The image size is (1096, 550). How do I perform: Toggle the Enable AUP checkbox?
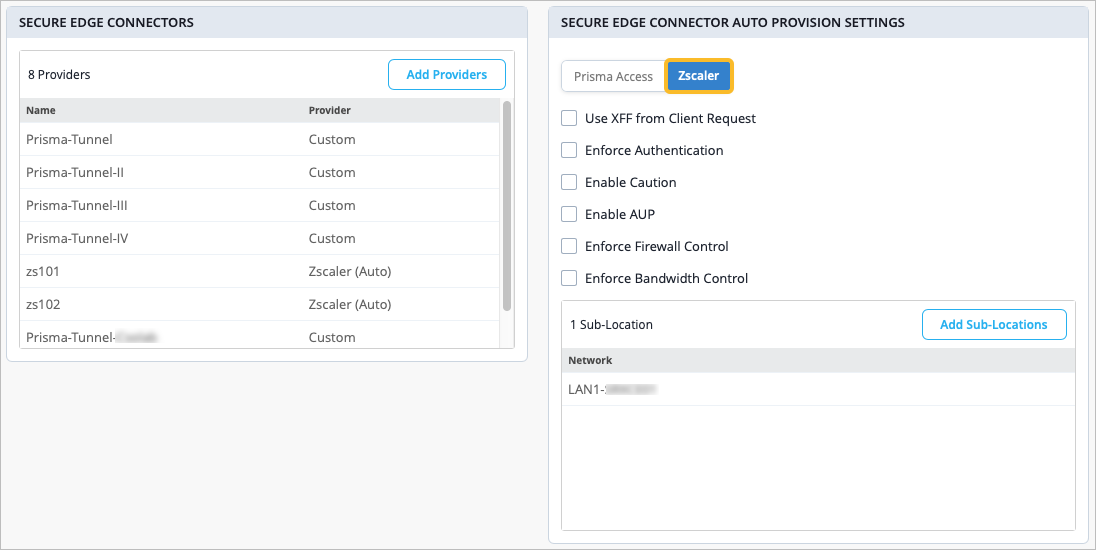569,214
